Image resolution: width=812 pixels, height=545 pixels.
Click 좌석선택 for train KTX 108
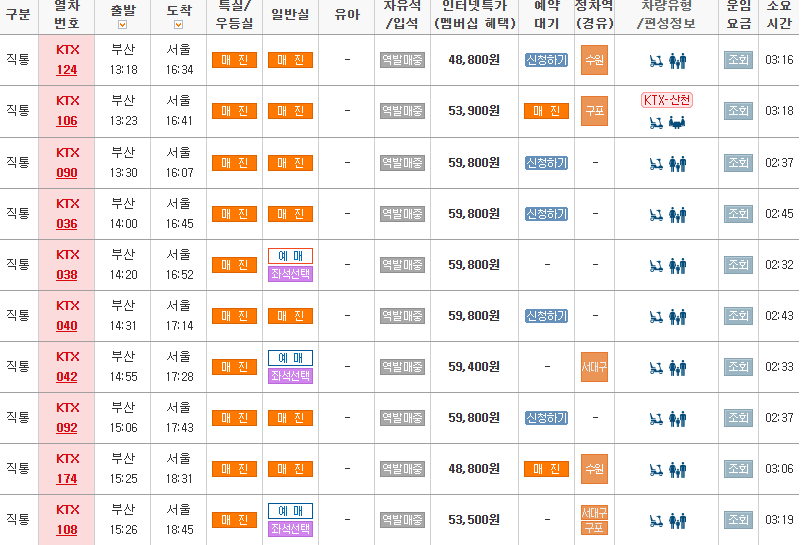click(x=291, y=529)
